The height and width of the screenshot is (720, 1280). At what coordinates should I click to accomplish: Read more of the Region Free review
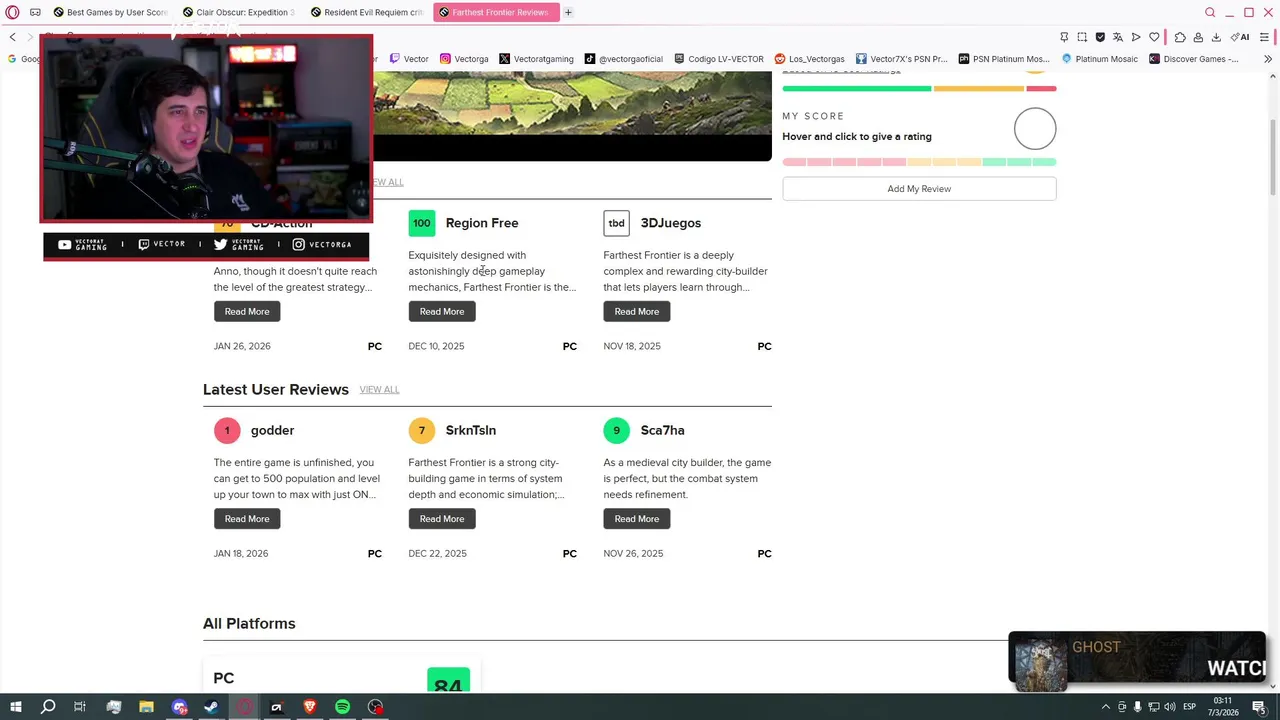tap(442, 311)
